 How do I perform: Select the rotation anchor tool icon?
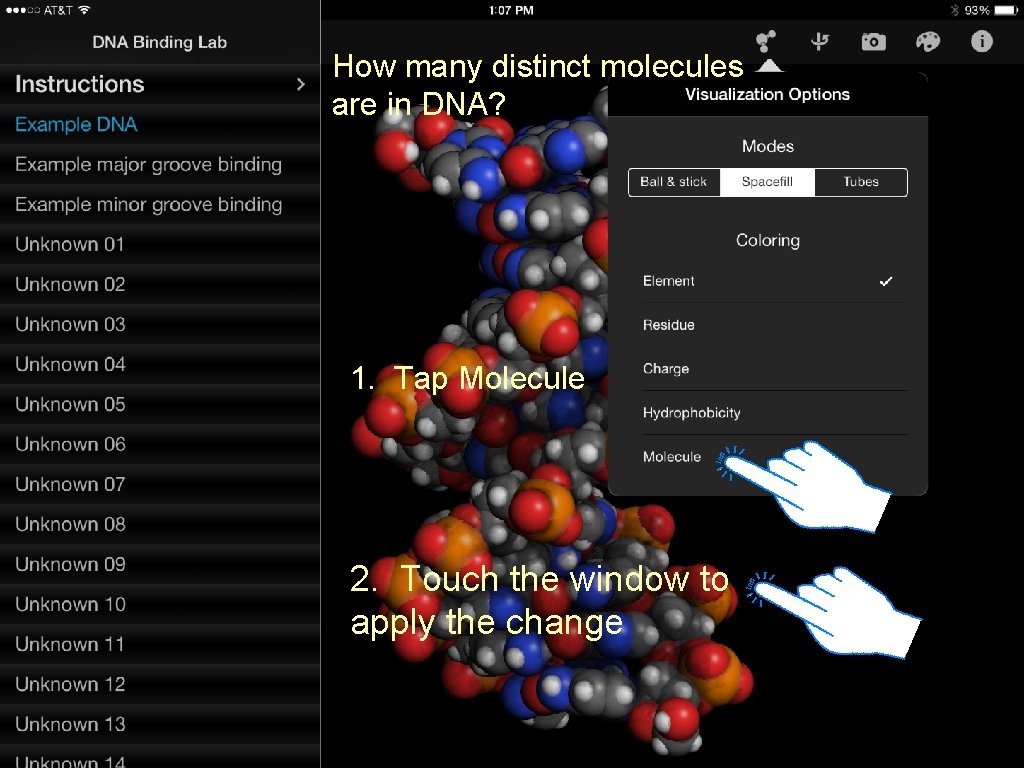(x=818, y=42)
